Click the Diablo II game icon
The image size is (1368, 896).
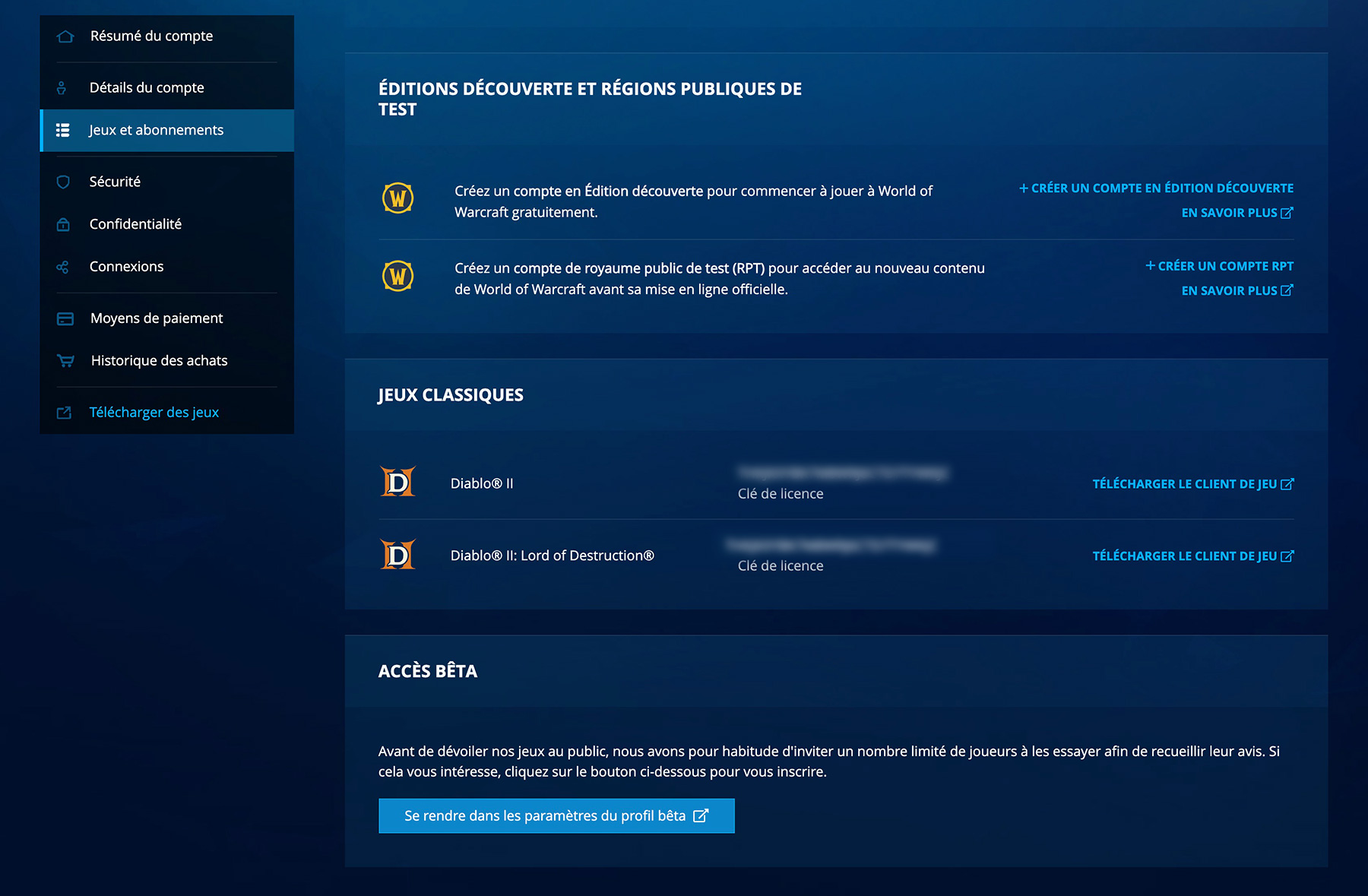tap(397, 482)
